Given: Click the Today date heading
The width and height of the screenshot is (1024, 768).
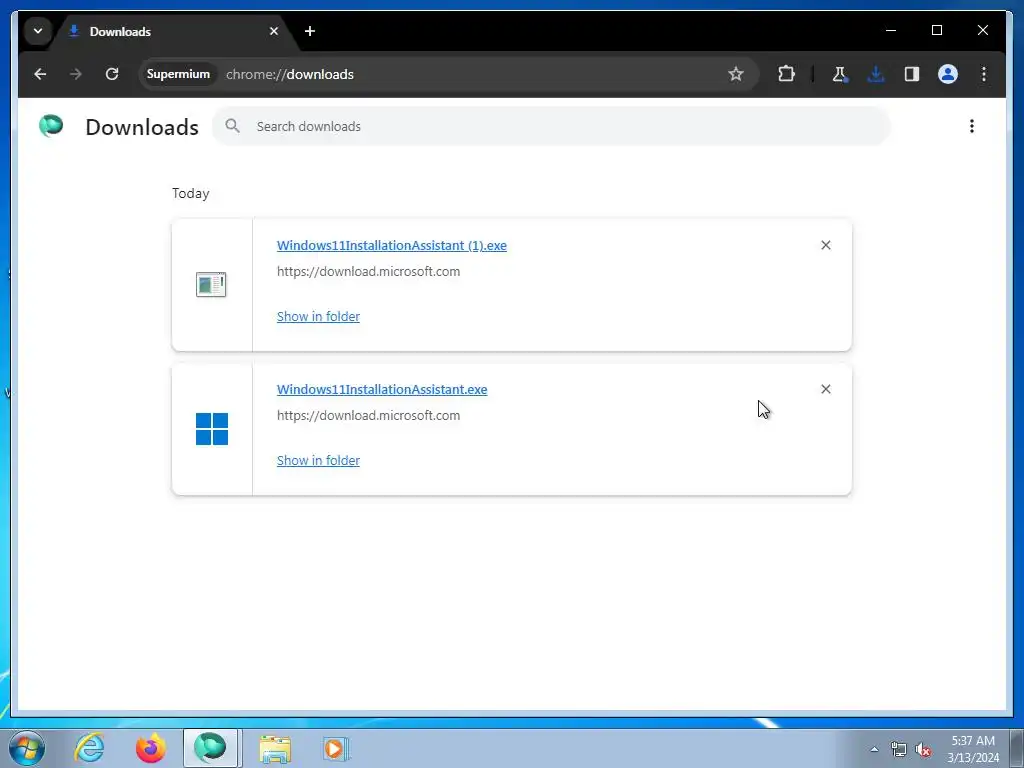Looking at the screenshot, I should [191, 193].
